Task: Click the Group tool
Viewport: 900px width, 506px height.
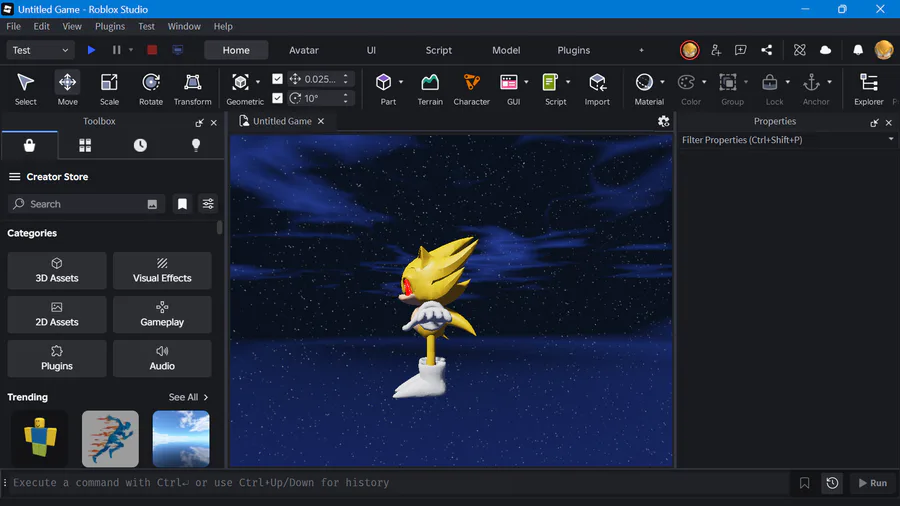Action: (x=728, y=82)
